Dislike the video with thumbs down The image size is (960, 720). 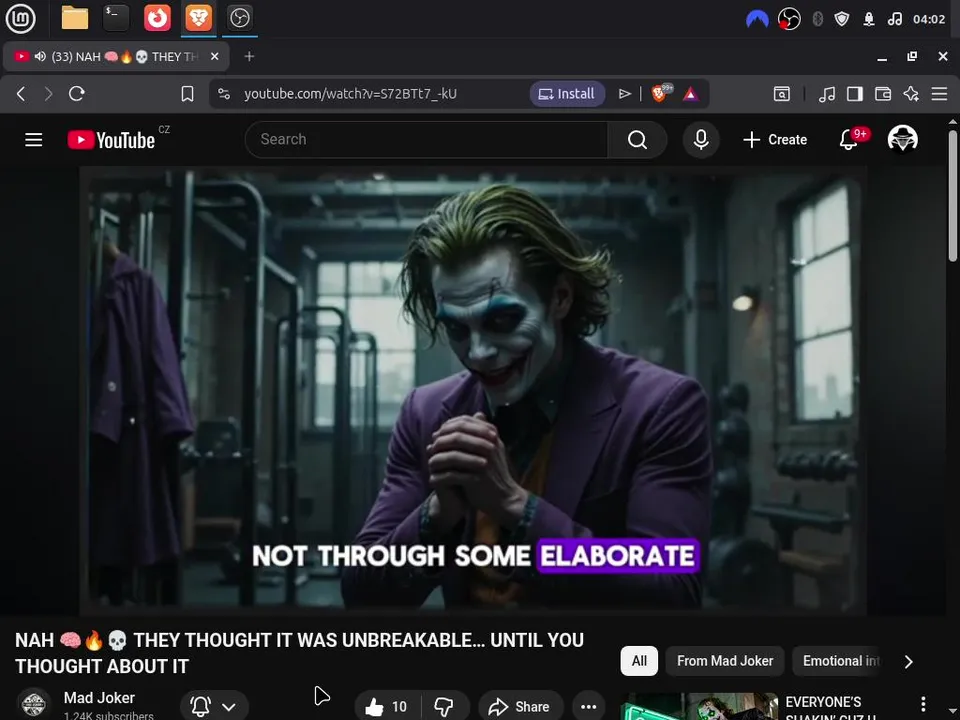click(x=444, y=707)
